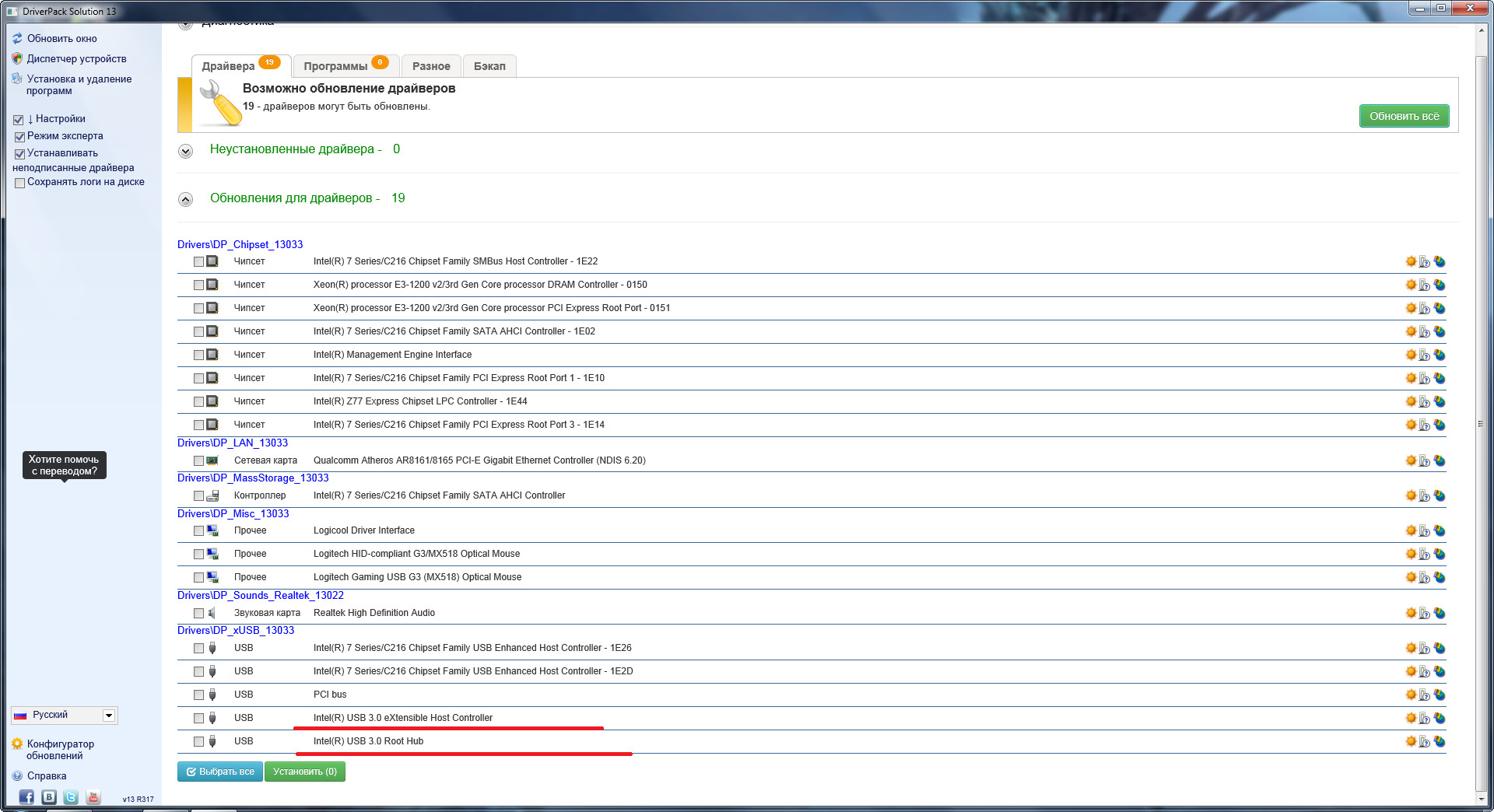
Task: Open the Русский language dropdown
Action: point(109,716)
